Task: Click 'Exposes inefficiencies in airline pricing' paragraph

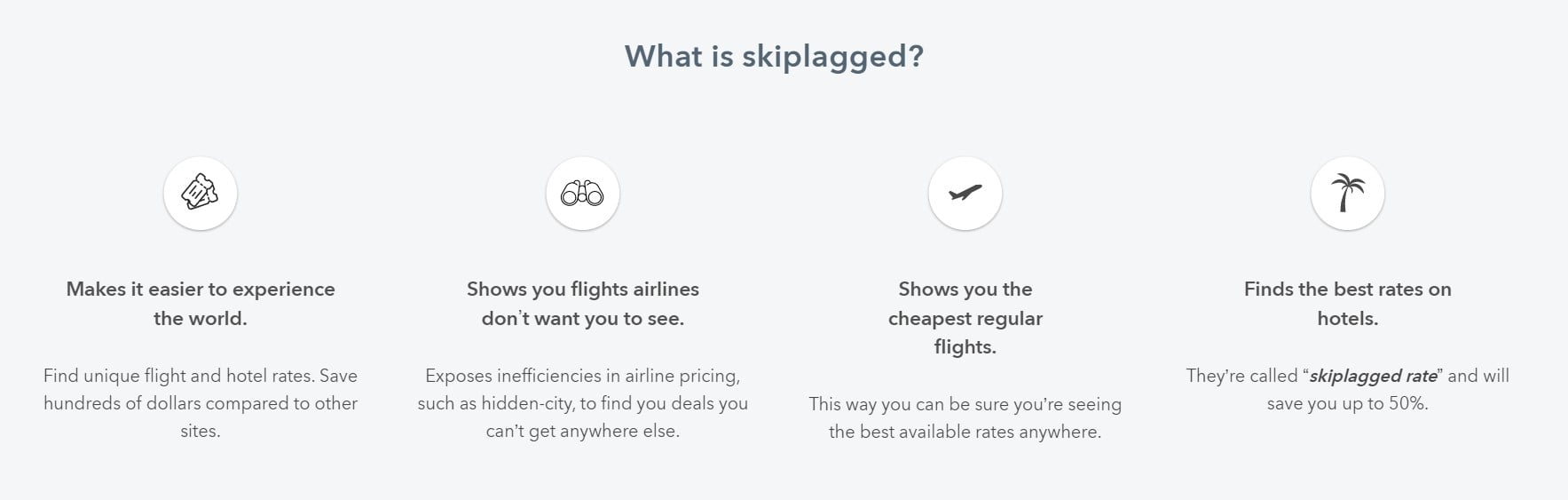Action: pyautogui.click(x=583, y=403)
